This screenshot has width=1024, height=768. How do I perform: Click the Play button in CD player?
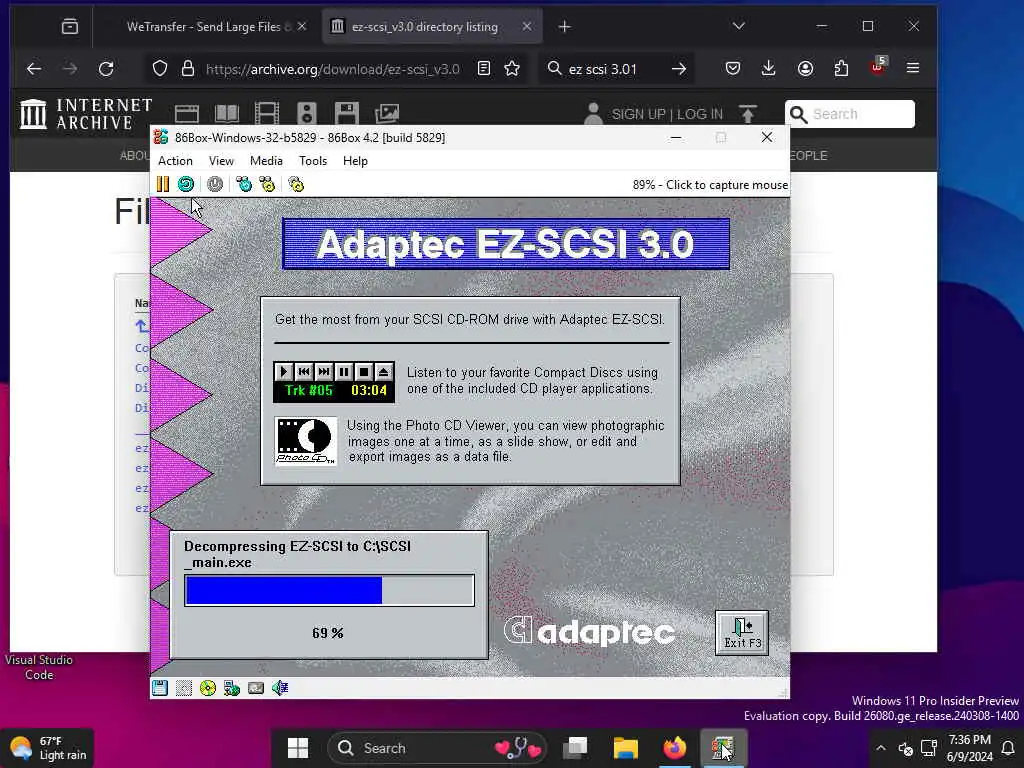coord(283,372)
